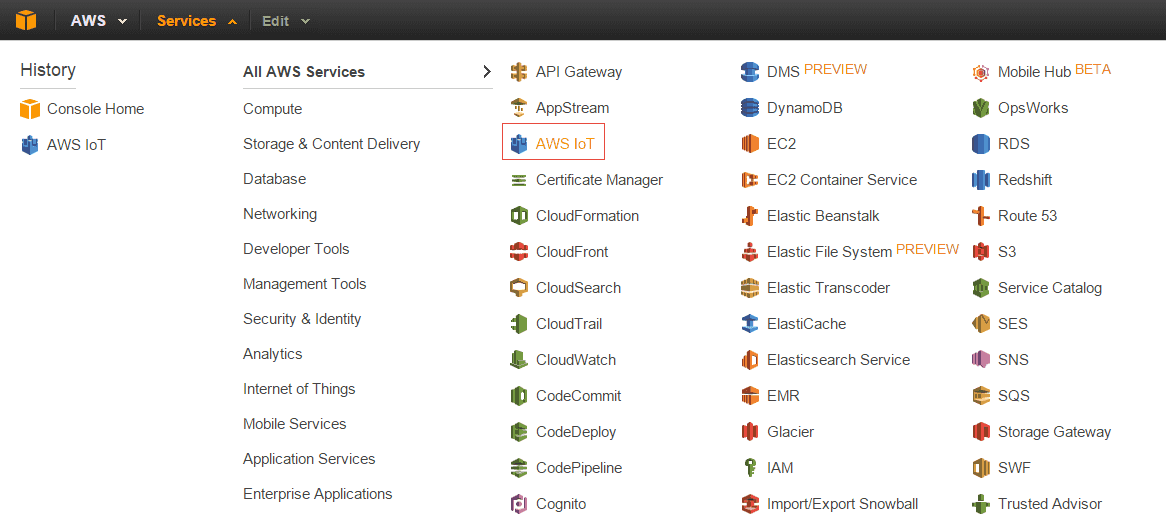Click the Certificate Manager icon

[519, 180]
